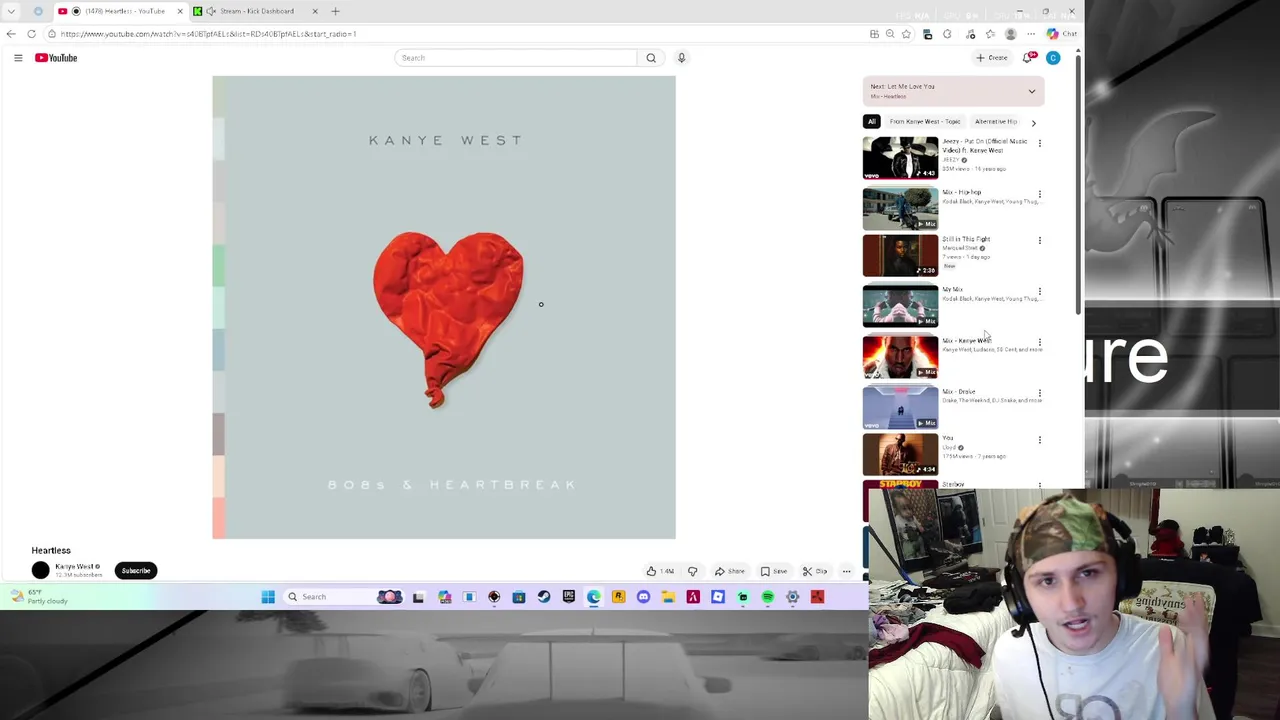Viewport: 1280px width, 720px height.
Task: Open Spotify from the taskbar
Action: 768,597
